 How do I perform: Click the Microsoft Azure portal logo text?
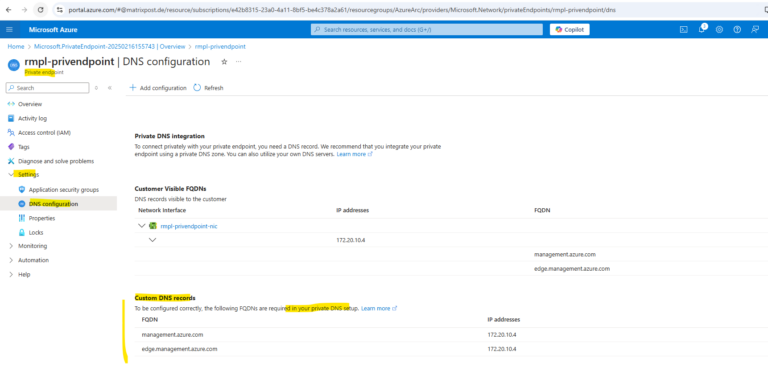tap(53, 29)
